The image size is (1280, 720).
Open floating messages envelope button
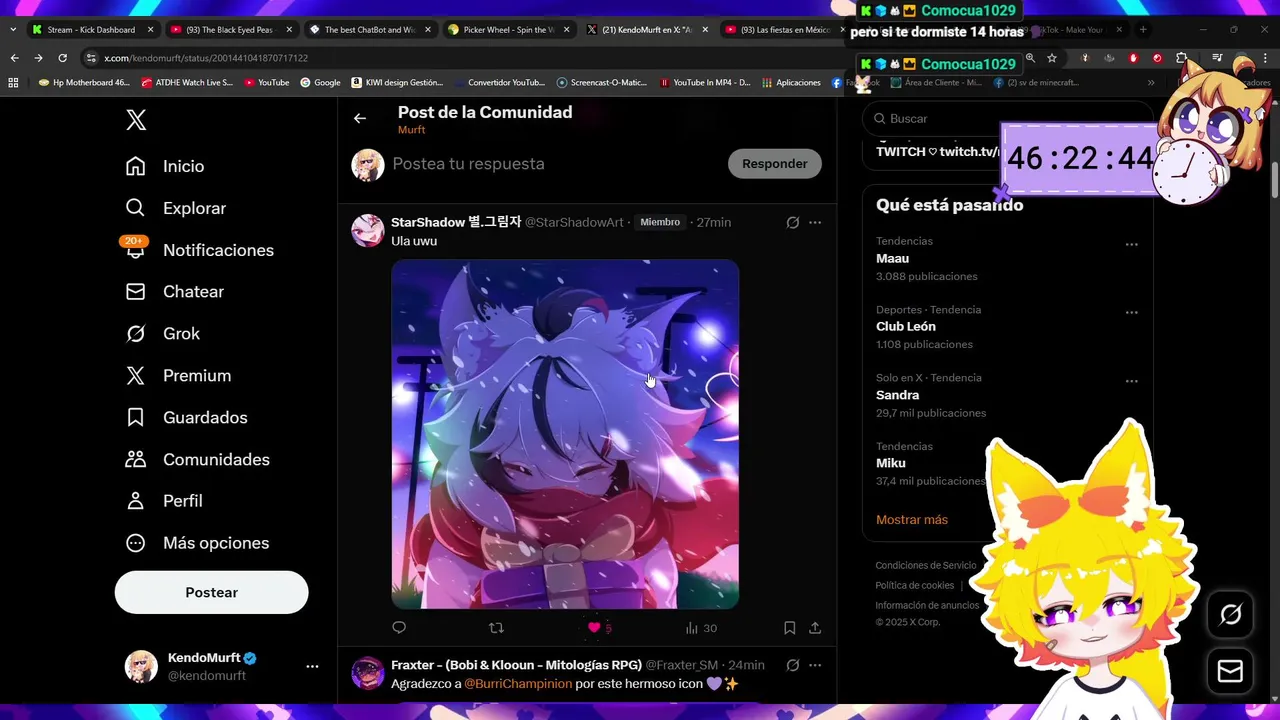pos(1230,671)
